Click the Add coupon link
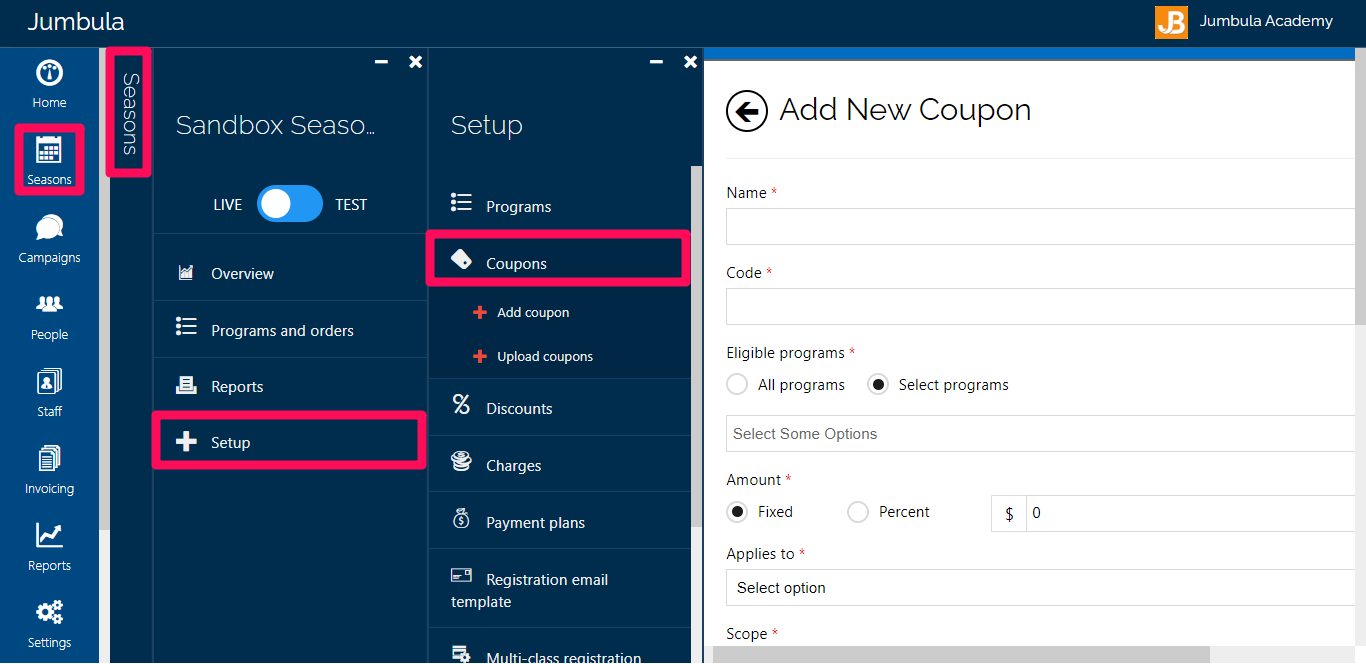Viewport: 1366px width, 664px height. tap(533, 313)
